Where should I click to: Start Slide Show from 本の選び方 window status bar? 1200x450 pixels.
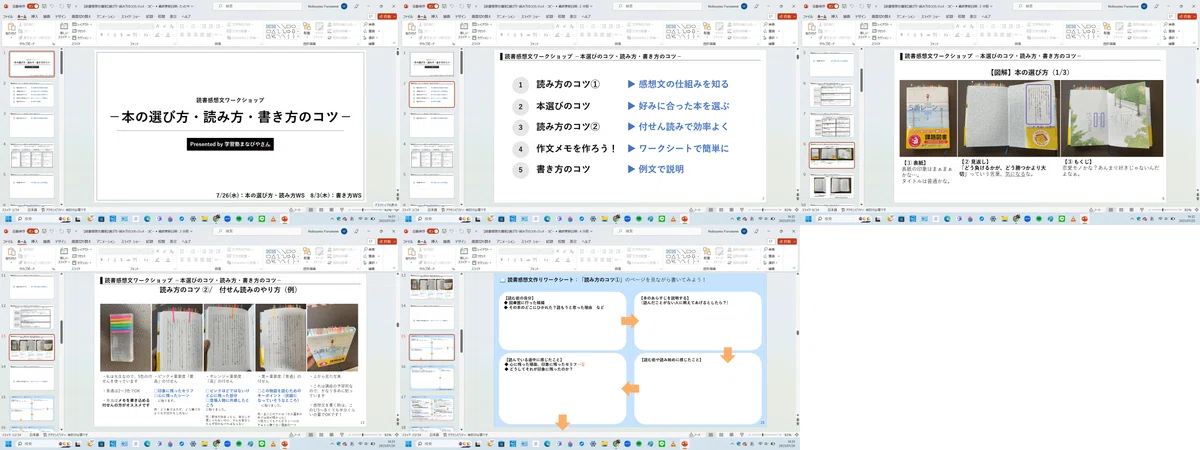point(1142,210)
